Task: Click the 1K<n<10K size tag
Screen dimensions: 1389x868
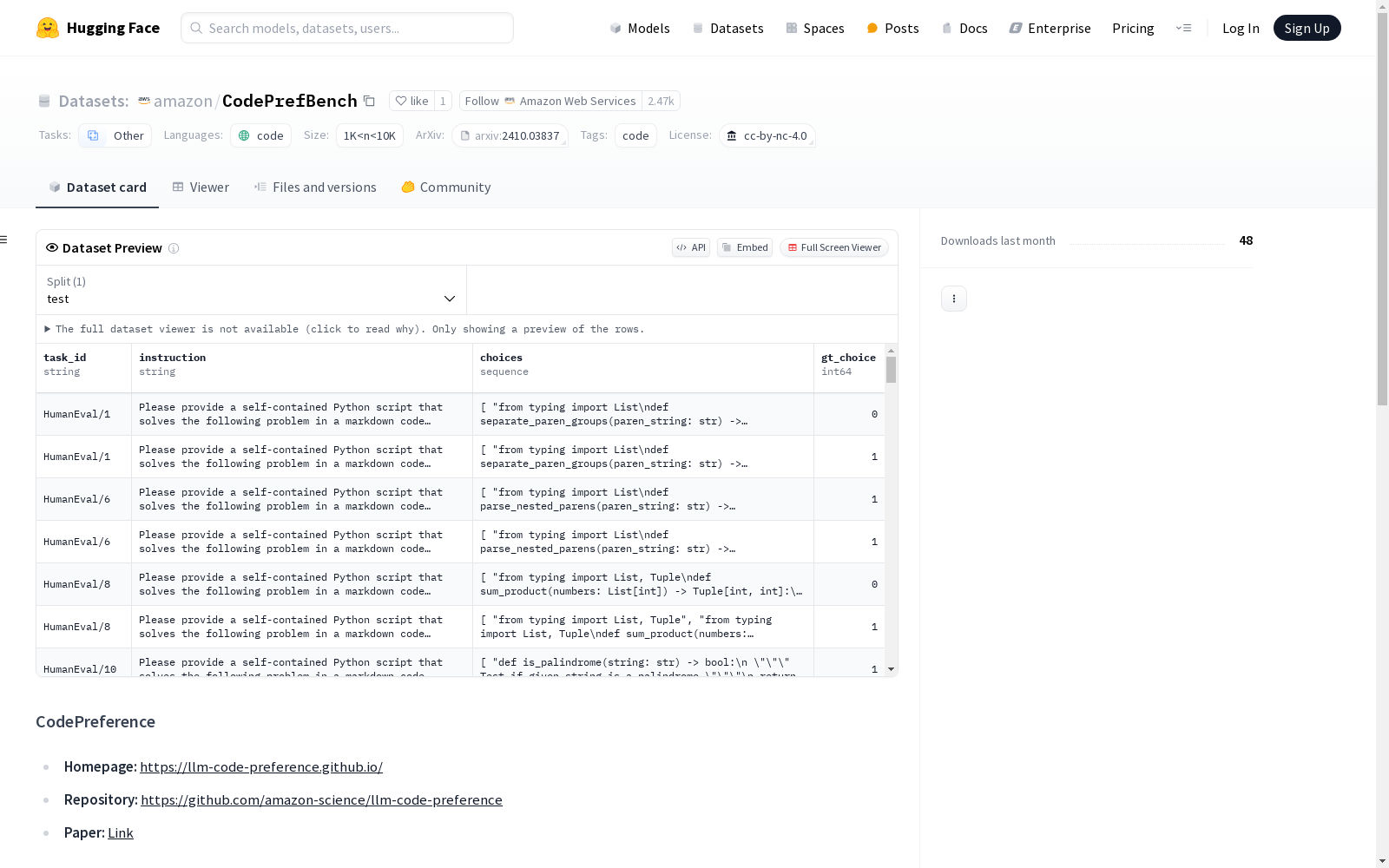Action: (x=370, y=135)
